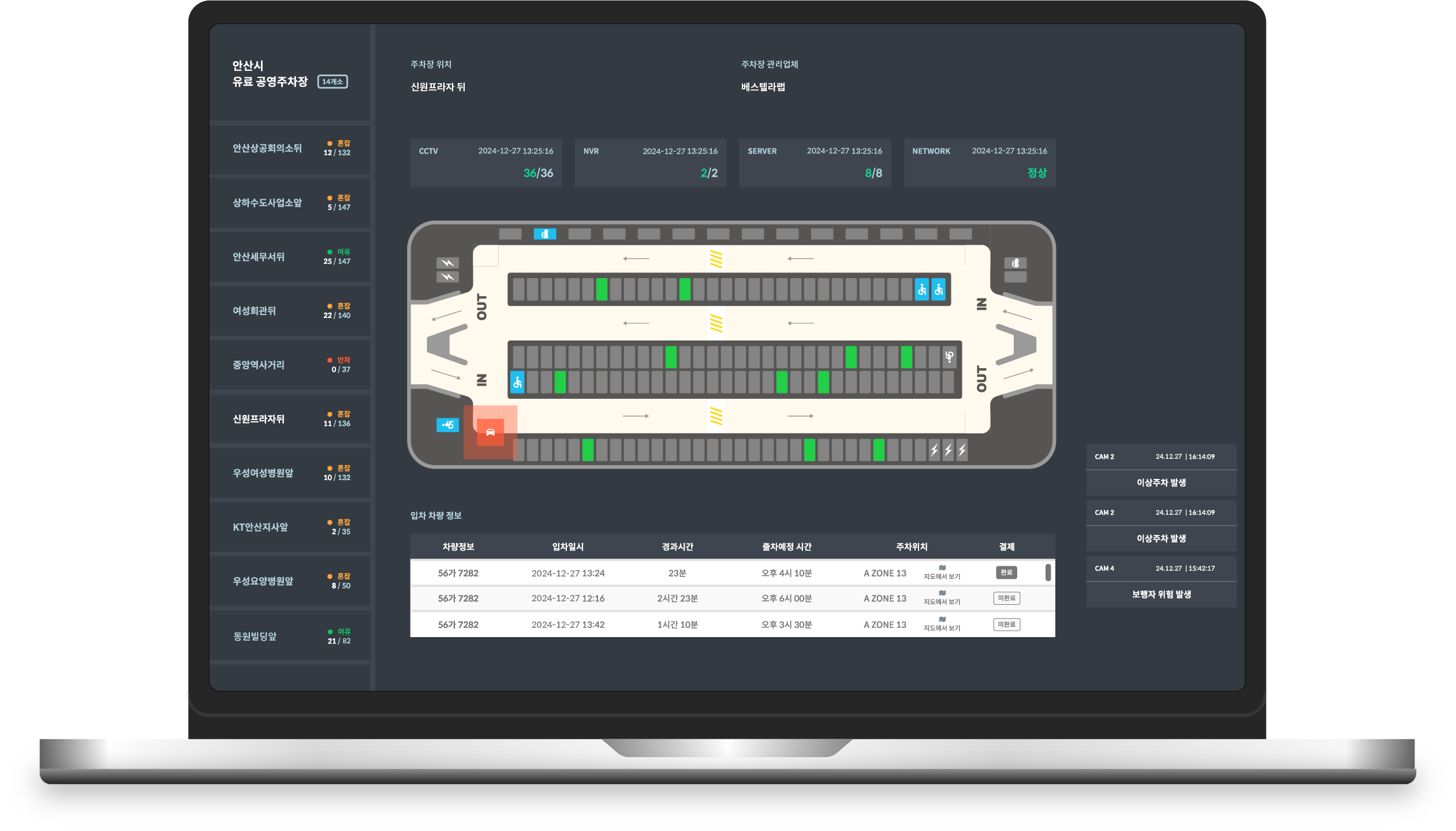
Task: Expand the CAM 4 보행자 위험 발생 alert
Action: 1160,594
